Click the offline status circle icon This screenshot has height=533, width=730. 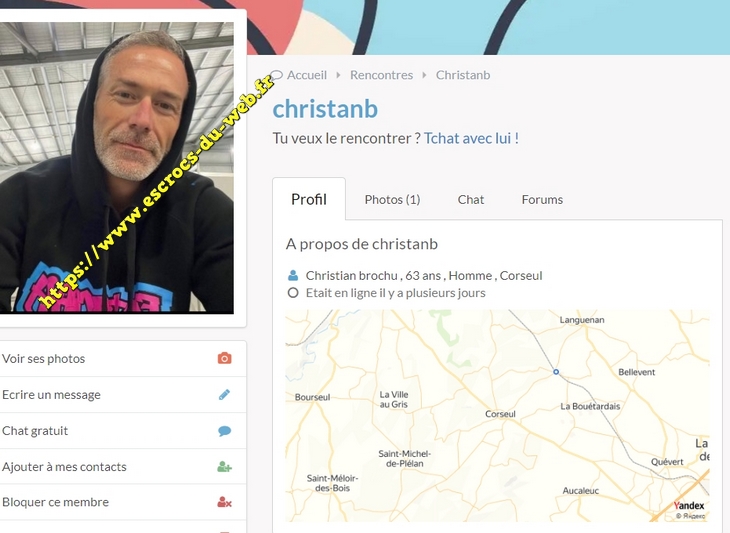pyautogui.click(x=293, y=293)
